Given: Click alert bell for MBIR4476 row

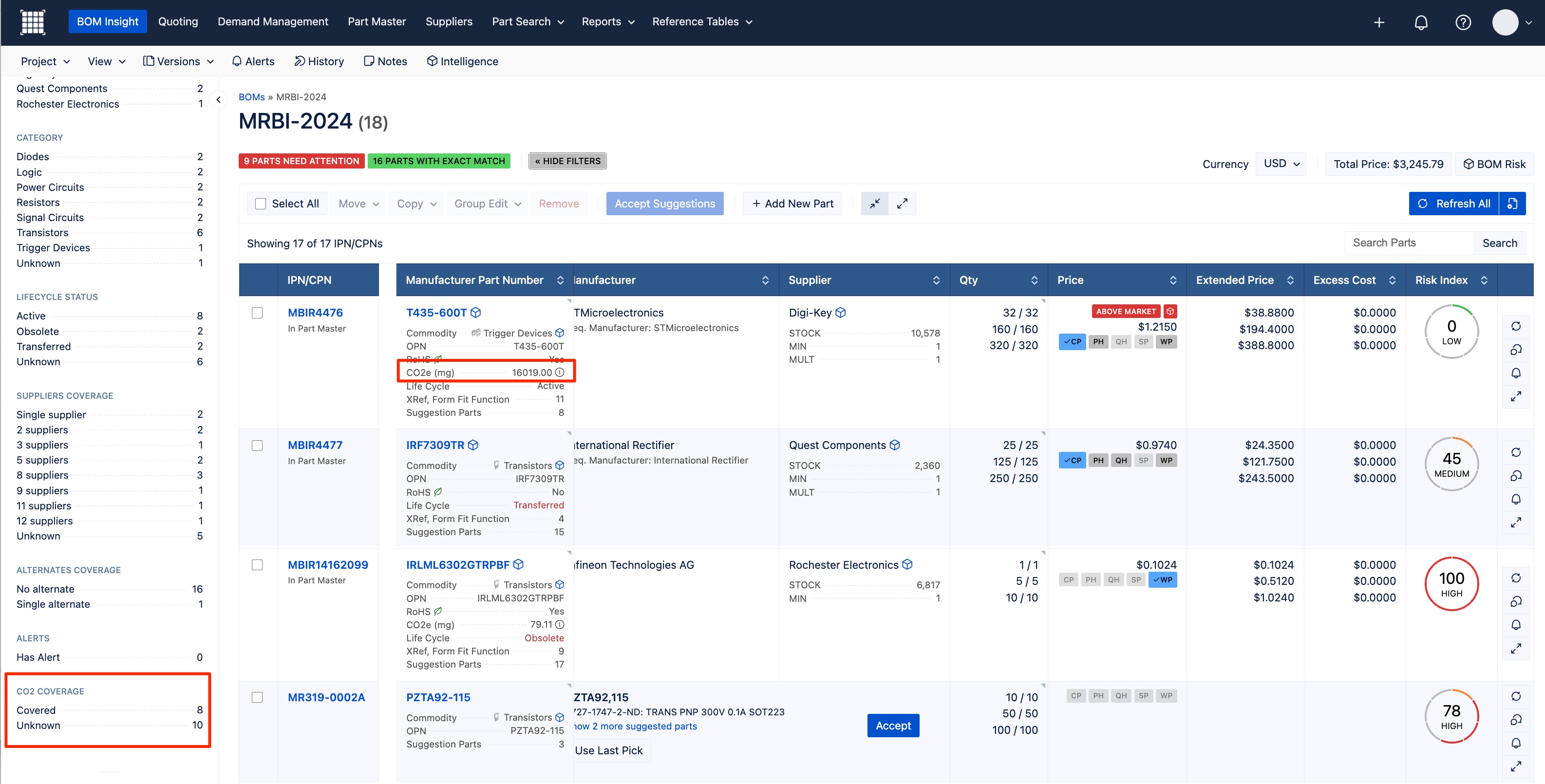Looking at the screenshot, I should click(1516, 373).
